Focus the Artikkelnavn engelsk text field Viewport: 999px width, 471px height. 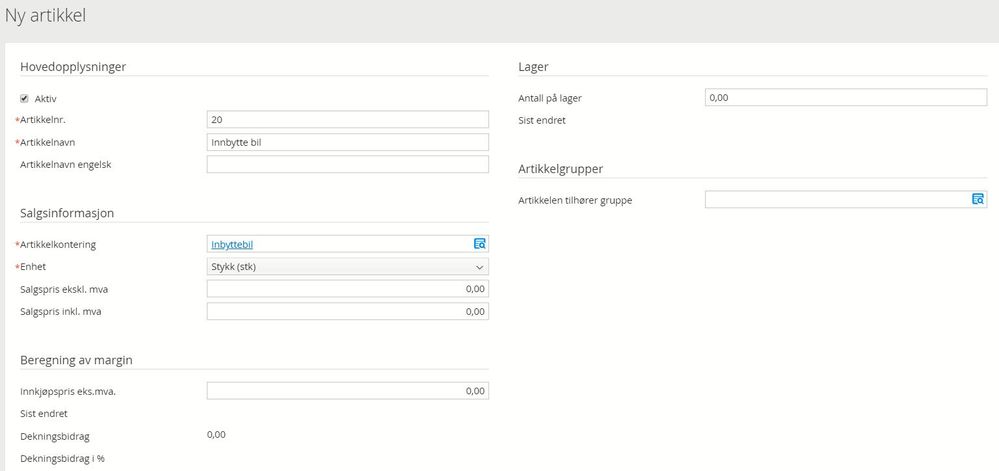click(x=347, y=164)
